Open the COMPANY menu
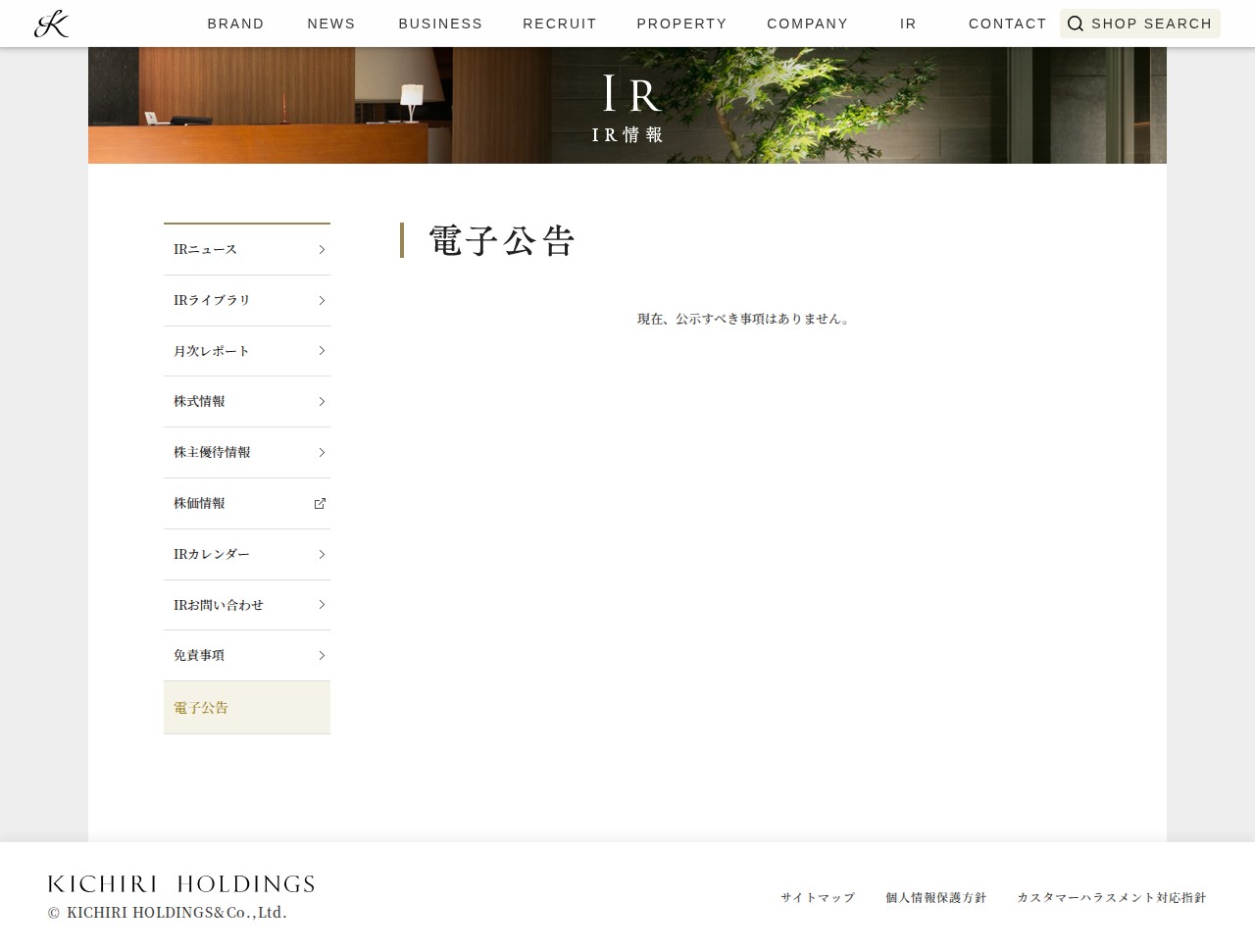The width and height of the screenshot is (1255, 952). coord(807,24)
